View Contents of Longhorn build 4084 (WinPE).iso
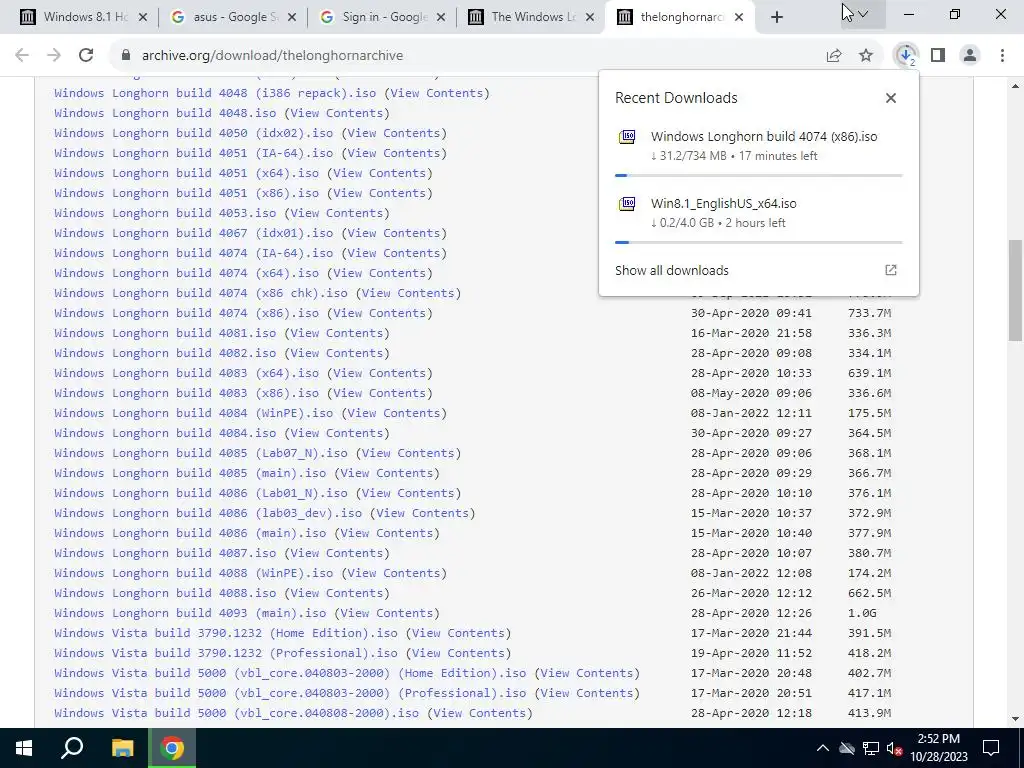The height and width of the screenshot is (768, 1024). [x=394, y=413]
